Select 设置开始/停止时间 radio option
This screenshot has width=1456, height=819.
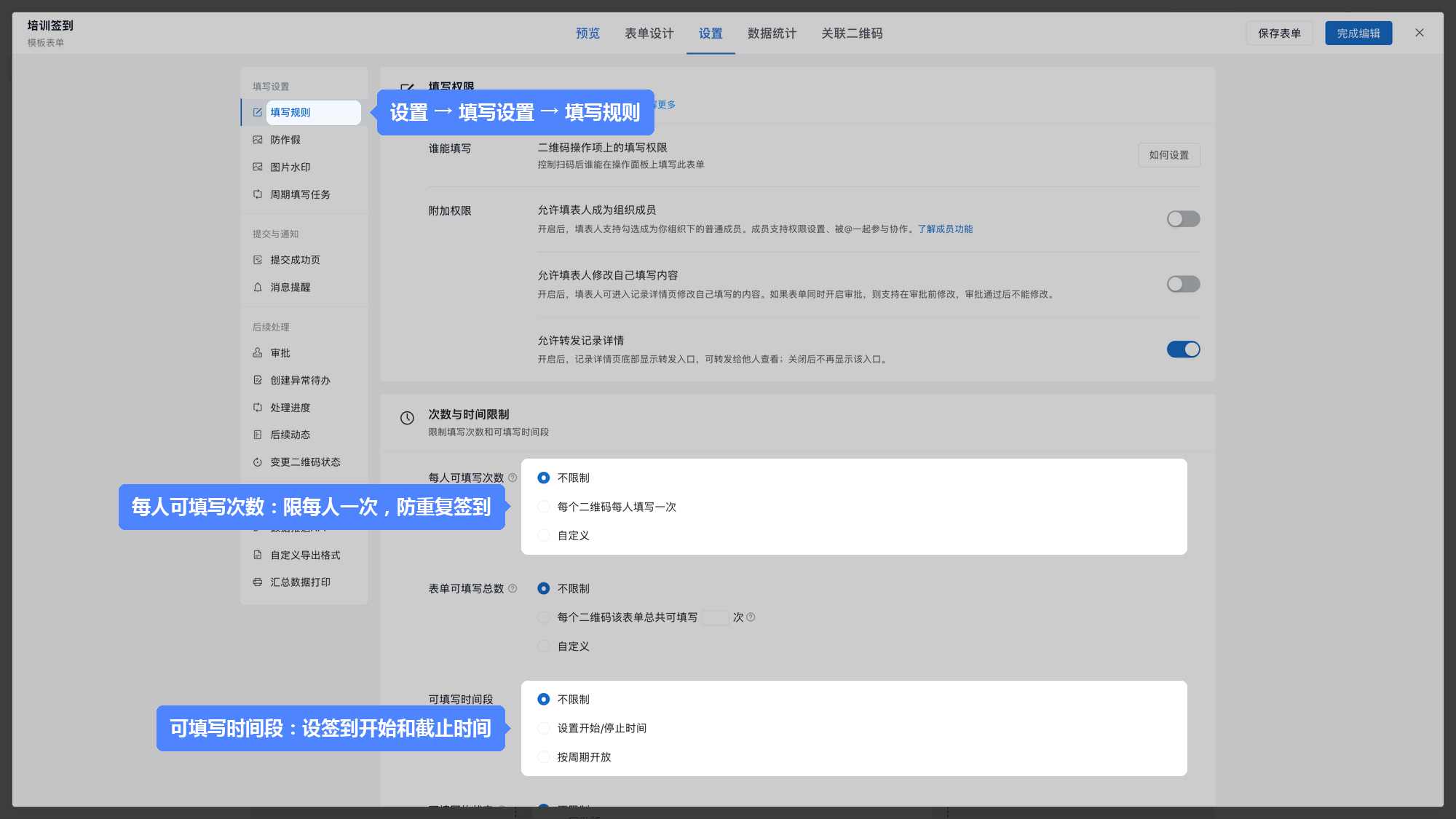click(543, 728)
